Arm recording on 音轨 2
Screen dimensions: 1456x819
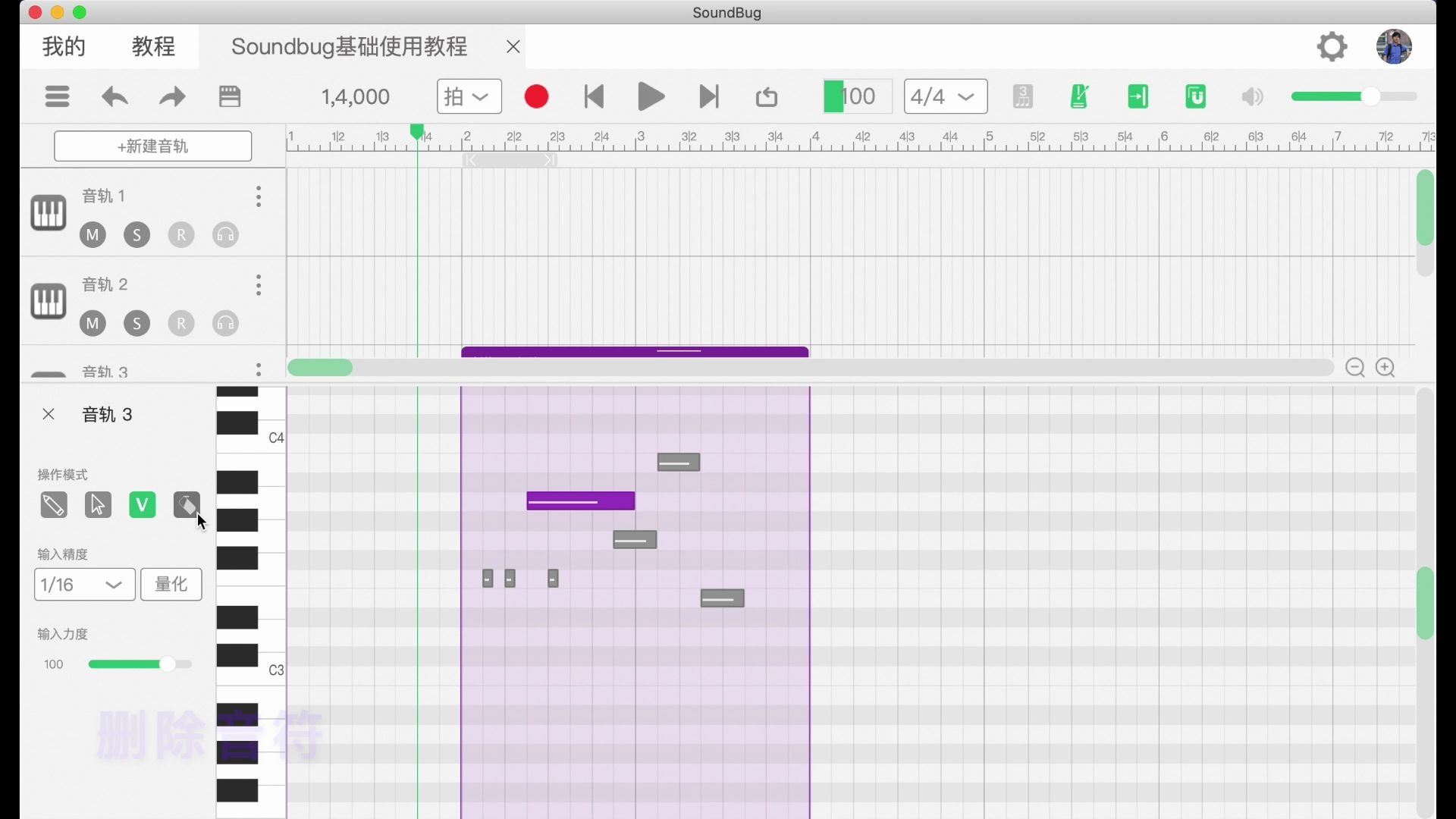tap(180, 324)
